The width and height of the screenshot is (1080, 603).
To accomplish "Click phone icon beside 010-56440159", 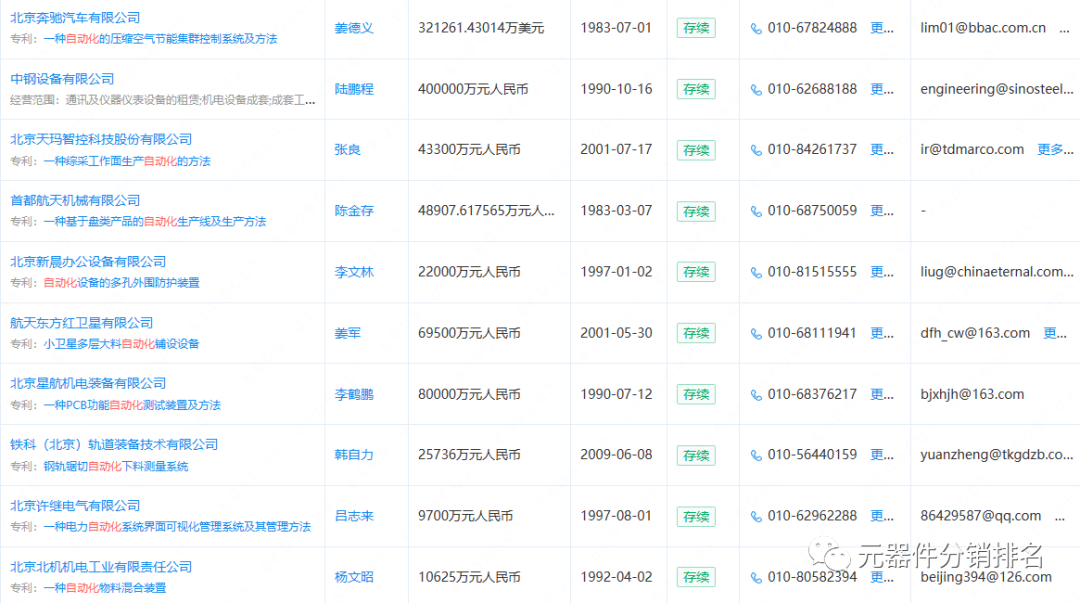I will pos(756,456).
